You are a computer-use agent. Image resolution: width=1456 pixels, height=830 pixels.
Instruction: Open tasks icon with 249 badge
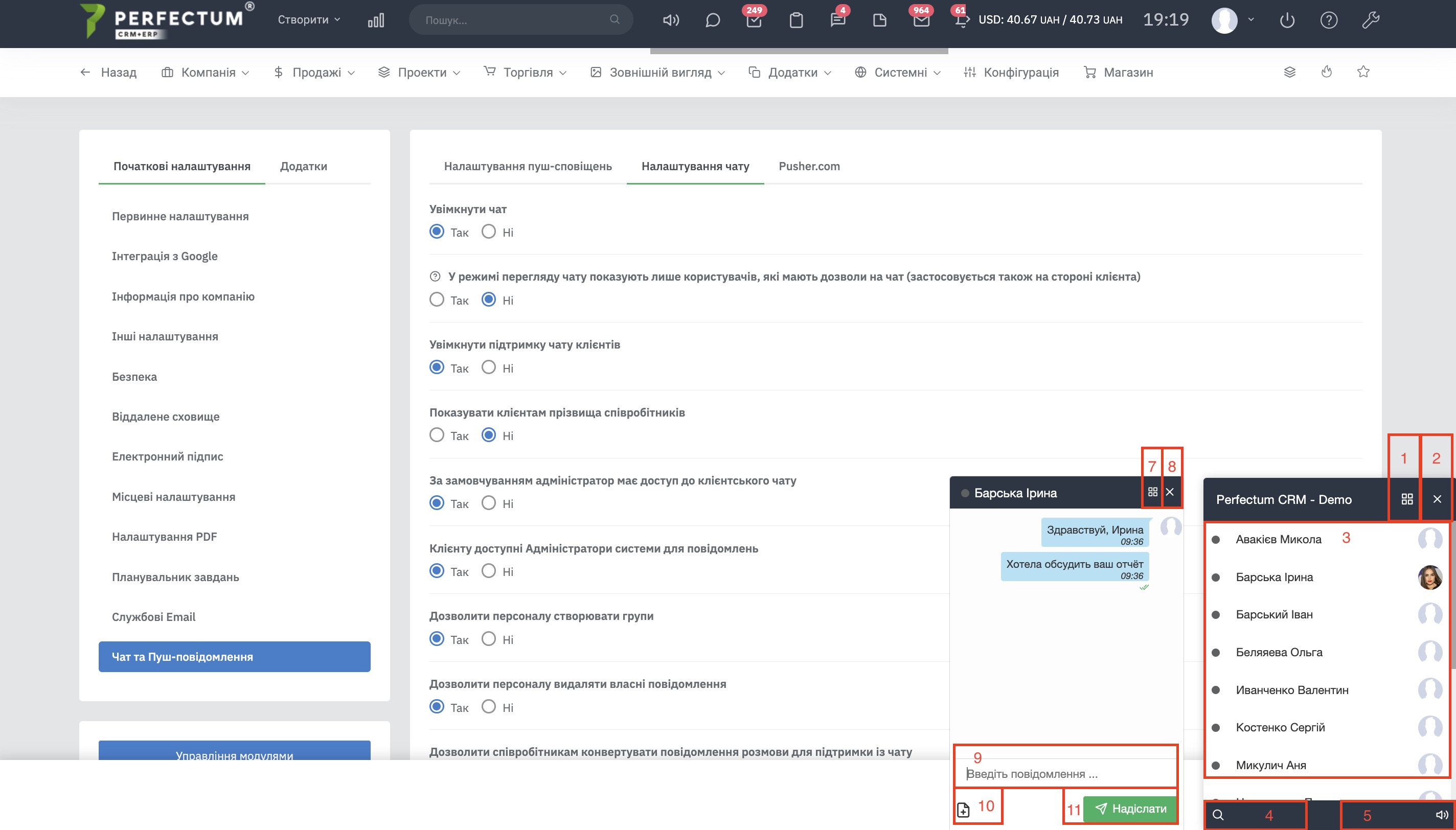click(x=754, y=21)
